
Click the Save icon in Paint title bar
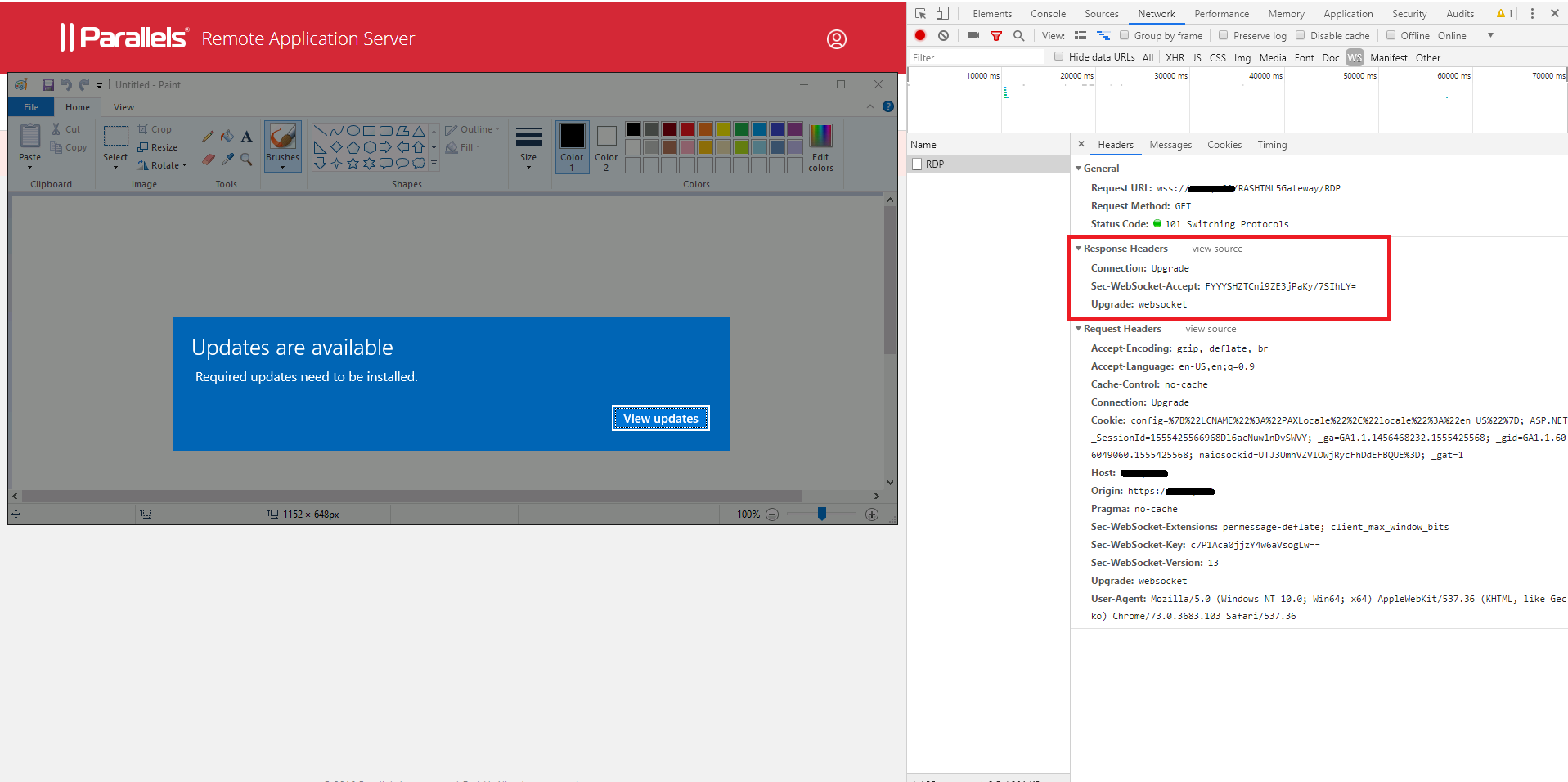coord(47,84)
